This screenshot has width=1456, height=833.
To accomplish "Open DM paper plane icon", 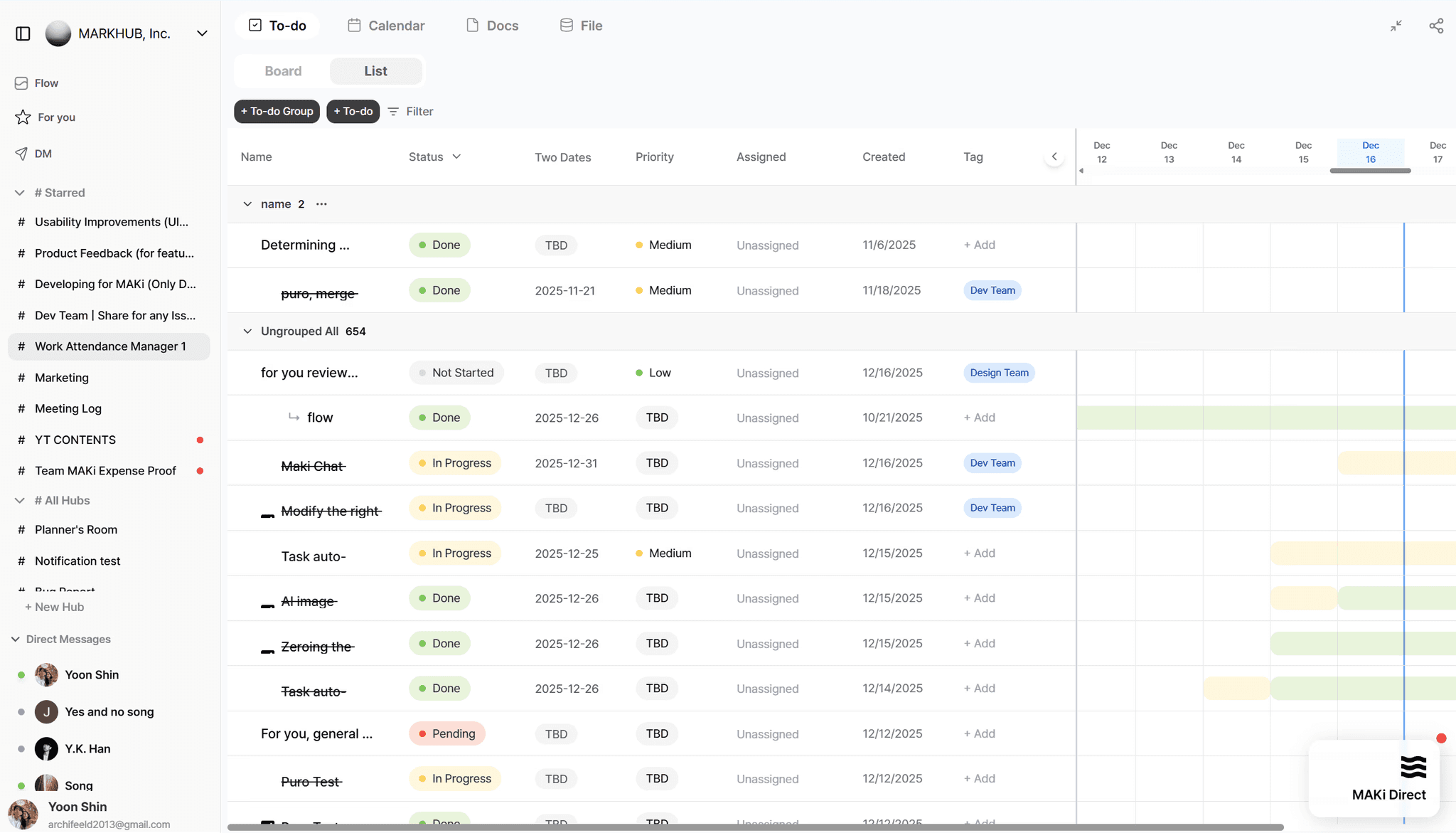I will (21, 154).
